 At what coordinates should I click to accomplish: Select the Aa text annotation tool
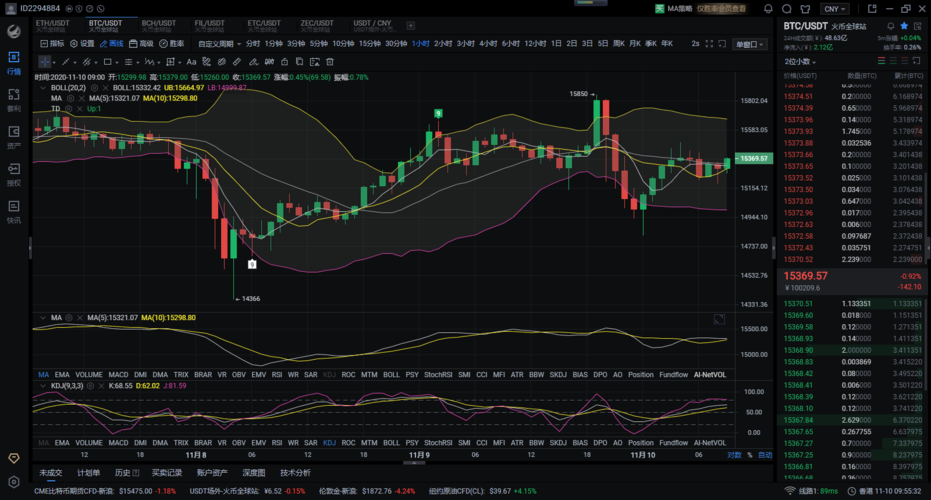(191, 62)
